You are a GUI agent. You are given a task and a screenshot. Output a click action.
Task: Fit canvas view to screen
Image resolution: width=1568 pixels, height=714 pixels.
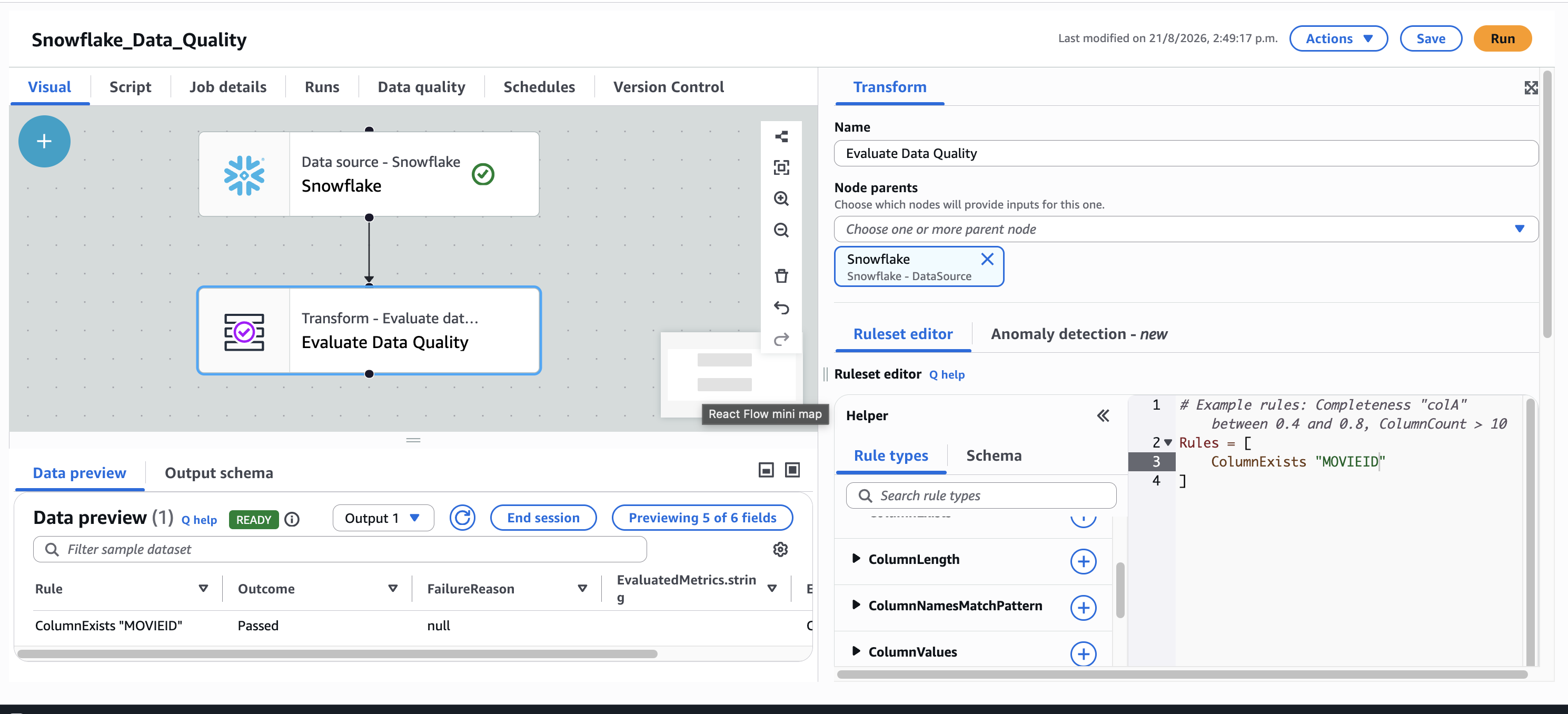[781, 167]
